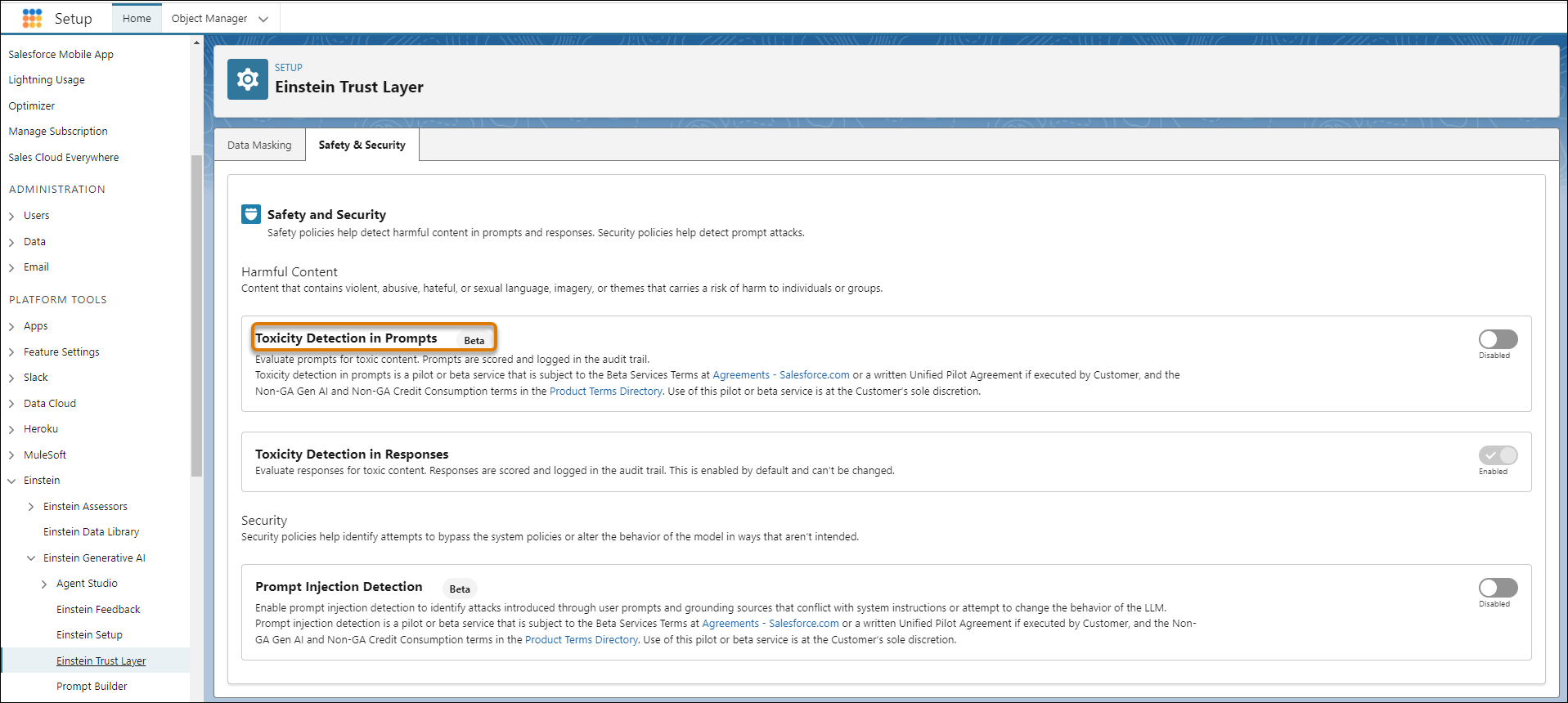This screenshot has height=703, width=1568.
Task: Expand the Data section
Action: [x=11, y=242]
